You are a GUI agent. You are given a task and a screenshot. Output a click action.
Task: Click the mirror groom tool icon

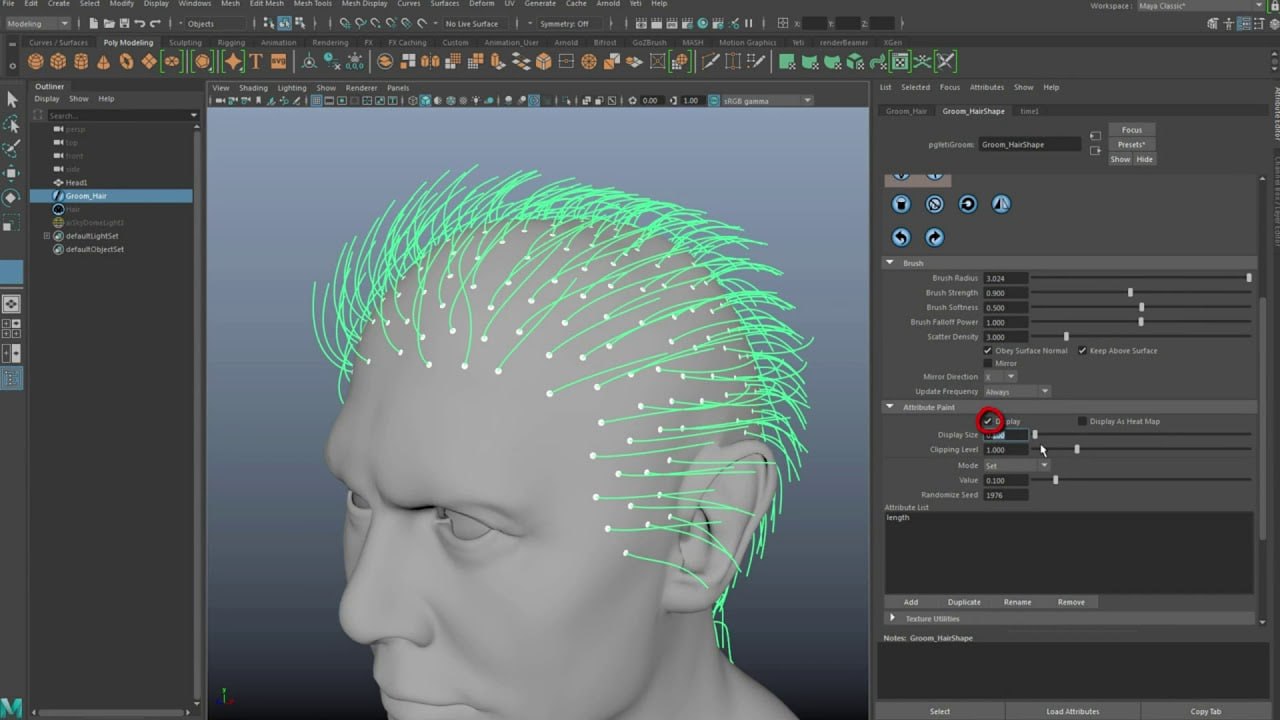pos(1001,204)
